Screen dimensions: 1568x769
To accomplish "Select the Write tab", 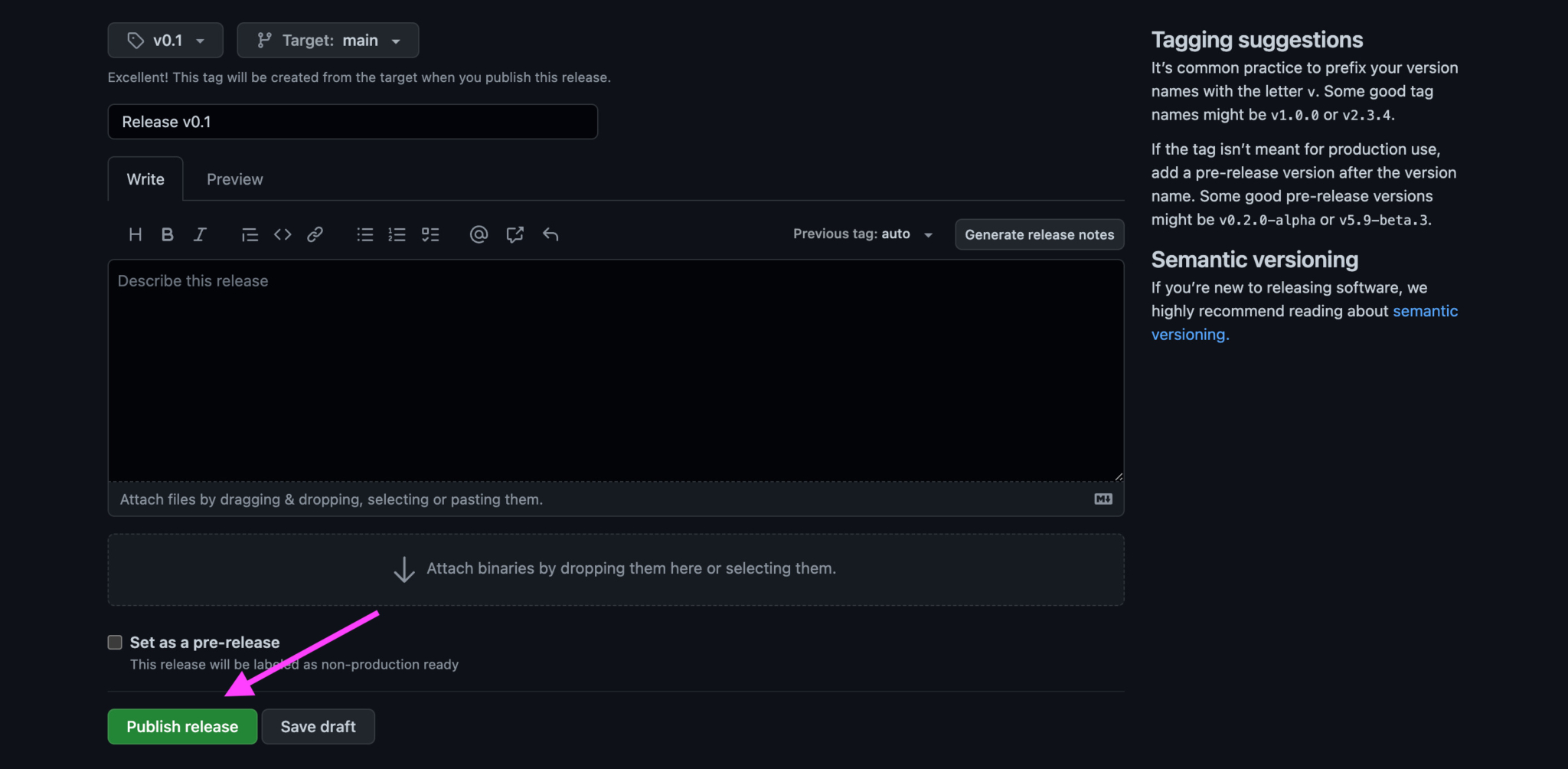I will click(145, 179).
